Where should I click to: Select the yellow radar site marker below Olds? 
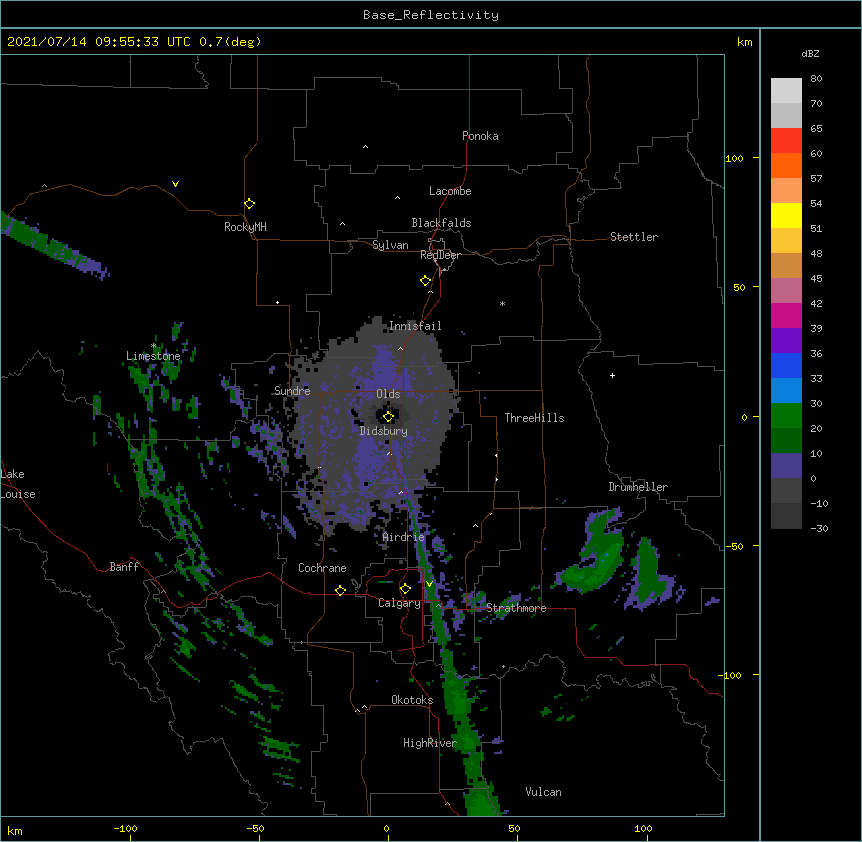tap(388, 417)
